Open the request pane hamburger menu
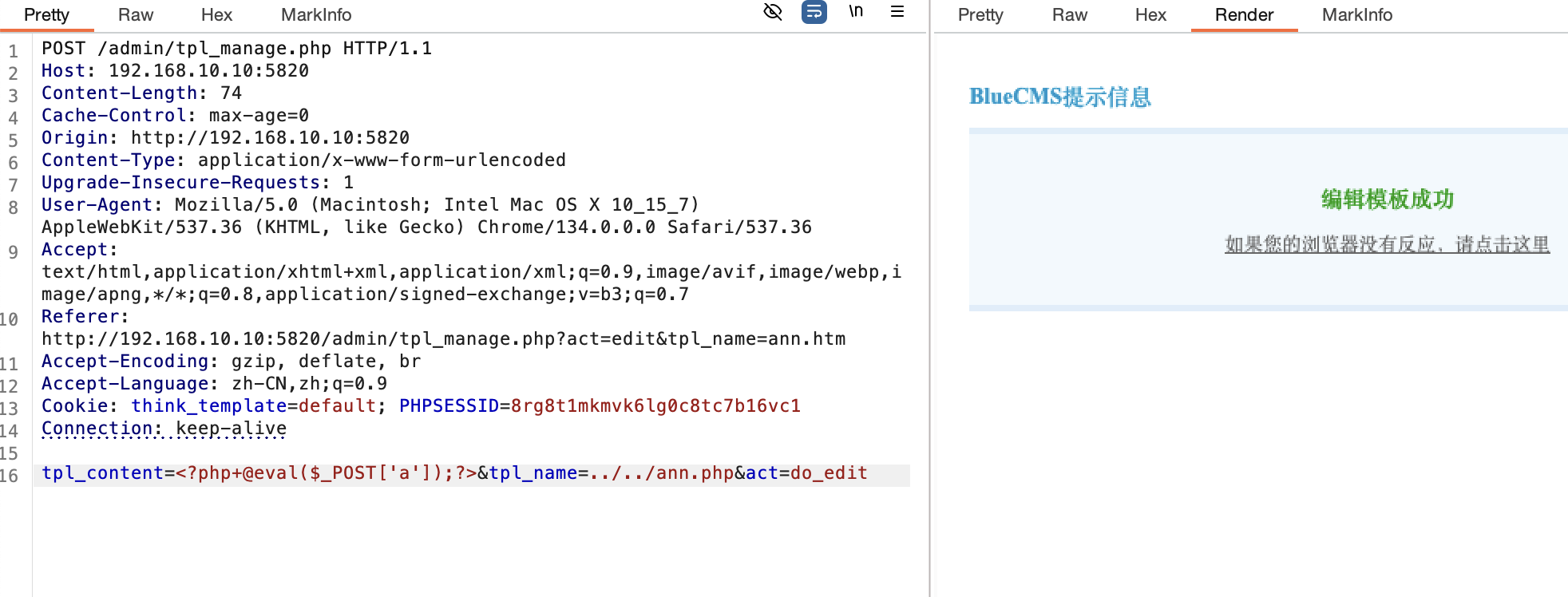Image resolution: width=1568 pixels, height=597 pixels. [x=897, y=12]
